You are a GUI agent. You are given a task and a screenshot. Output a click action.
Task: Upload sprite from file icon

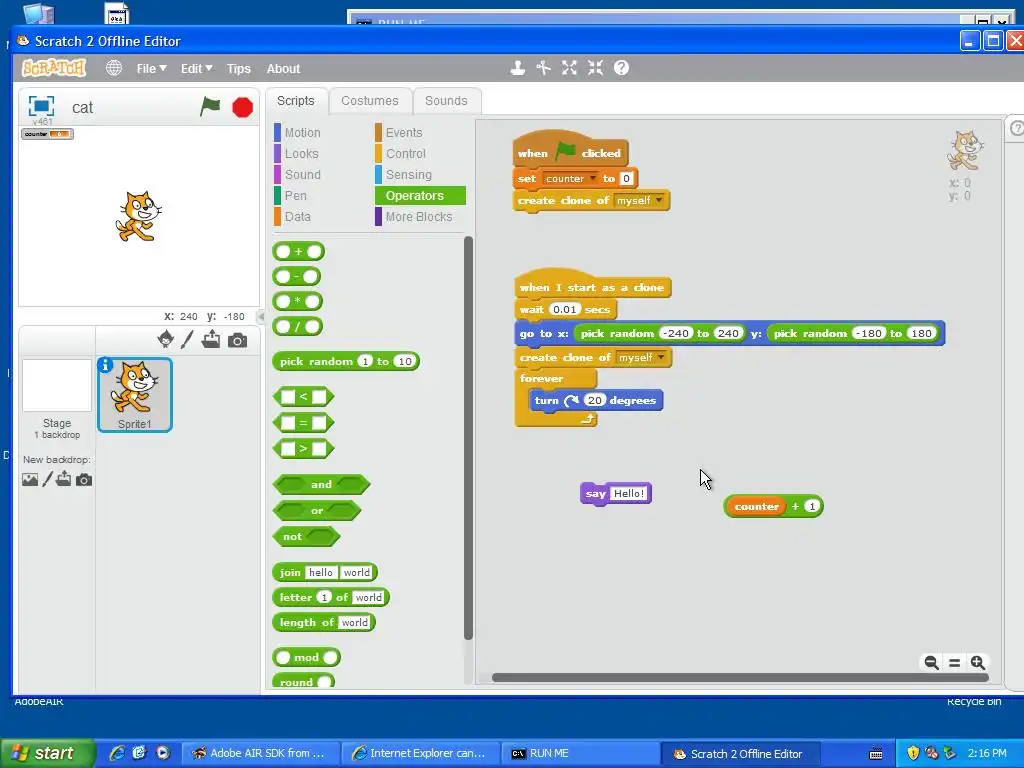211,340
